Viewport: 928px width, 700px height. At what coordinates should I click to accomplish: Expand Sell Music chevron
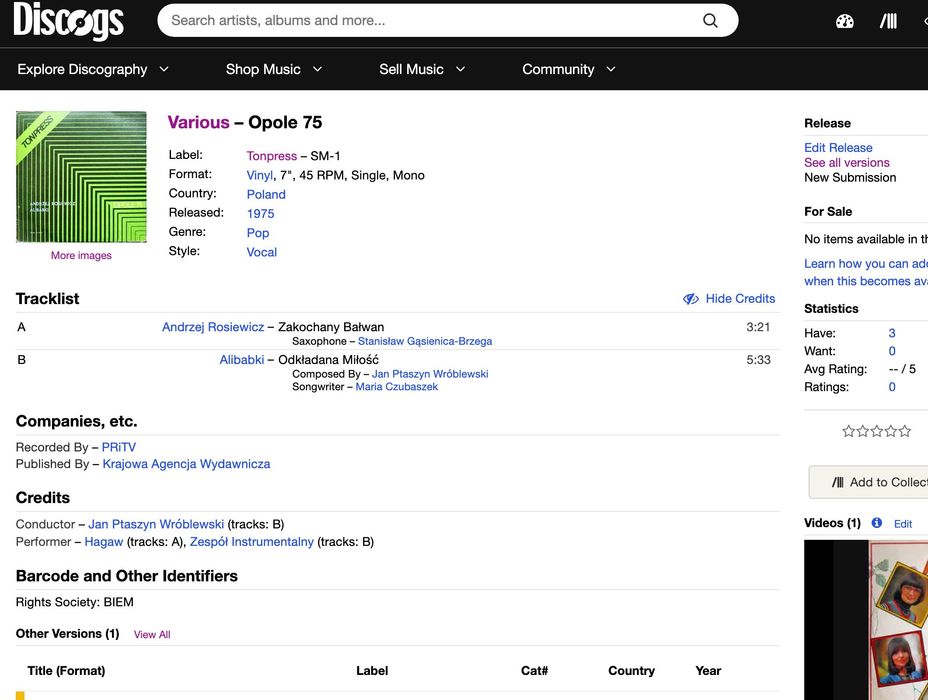point(460,69)
